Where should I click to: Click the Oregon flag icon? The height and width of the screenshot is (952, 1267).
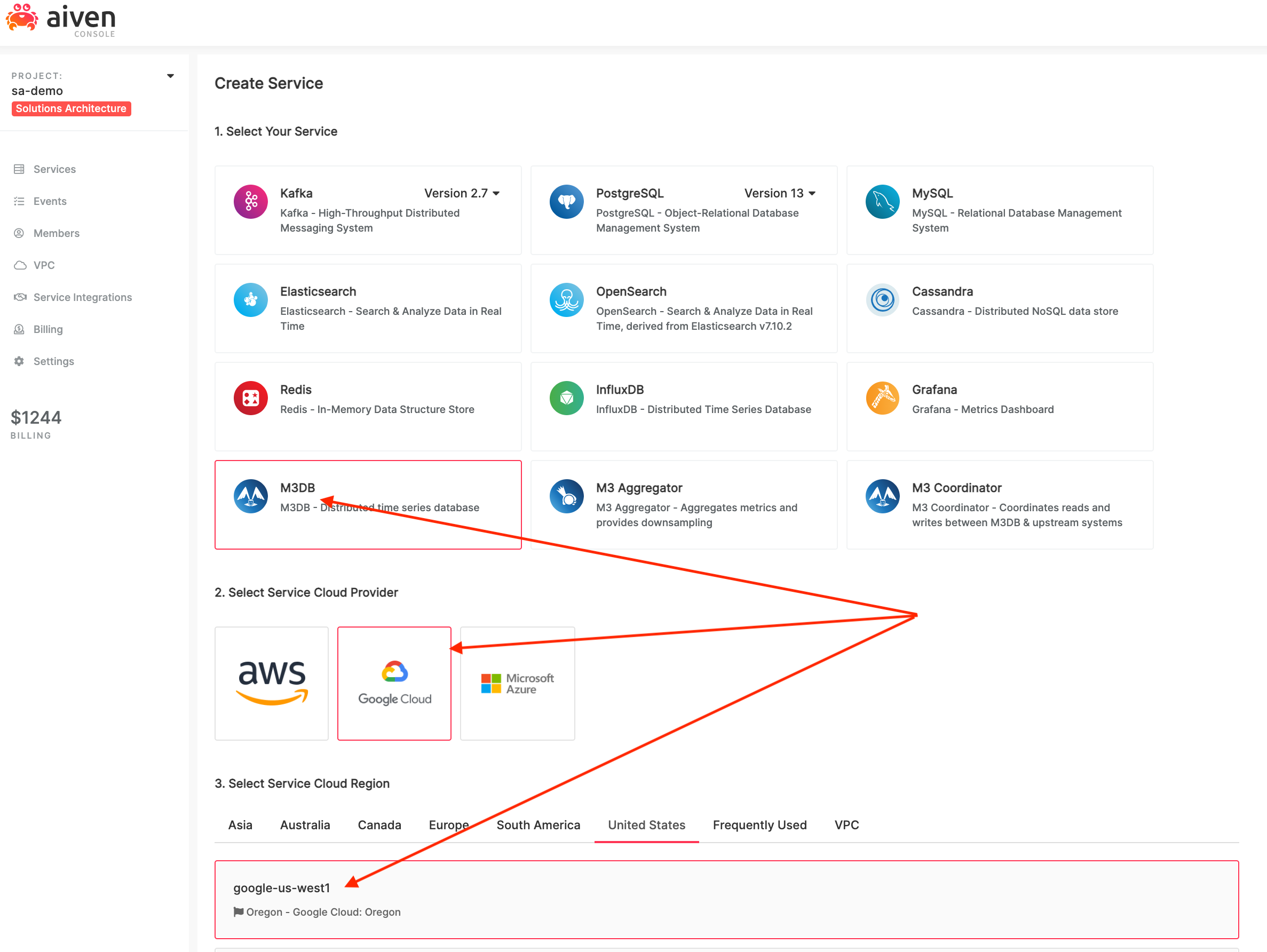pos(238,911)
